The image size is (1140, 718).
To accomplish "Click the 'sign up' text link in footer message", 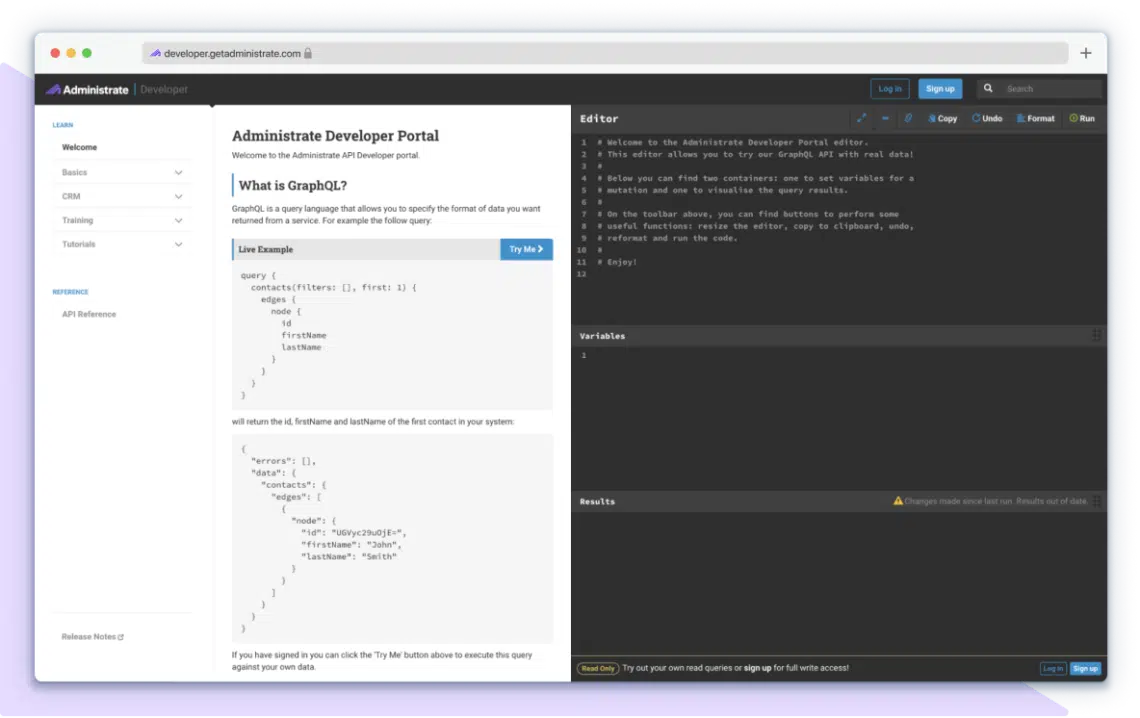I will pyautogui.click(x=757, y=668).
